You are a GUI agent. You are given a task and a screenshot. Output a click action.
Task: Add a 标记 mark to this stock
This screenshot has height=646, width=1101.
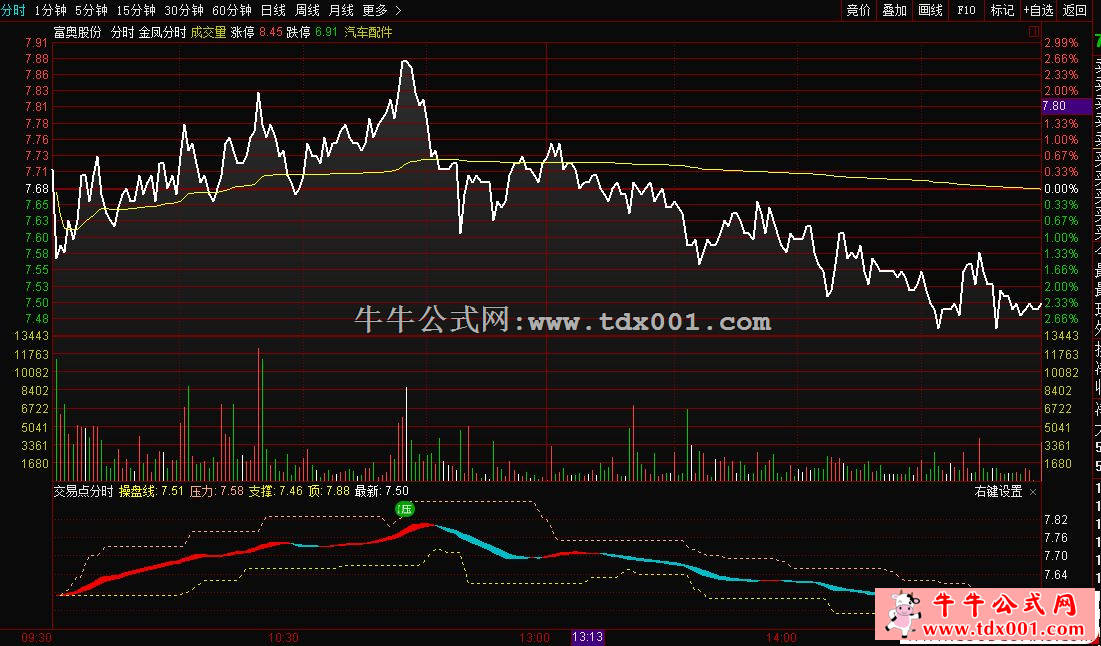pos(1001,10)
